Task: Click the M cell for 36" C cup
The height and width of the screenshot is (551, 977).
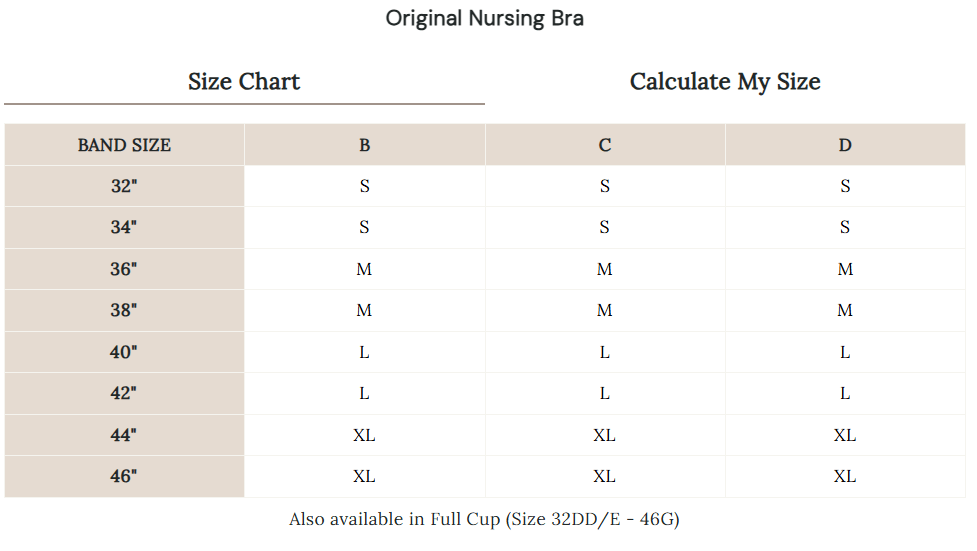Action: (x=605, y=269)
